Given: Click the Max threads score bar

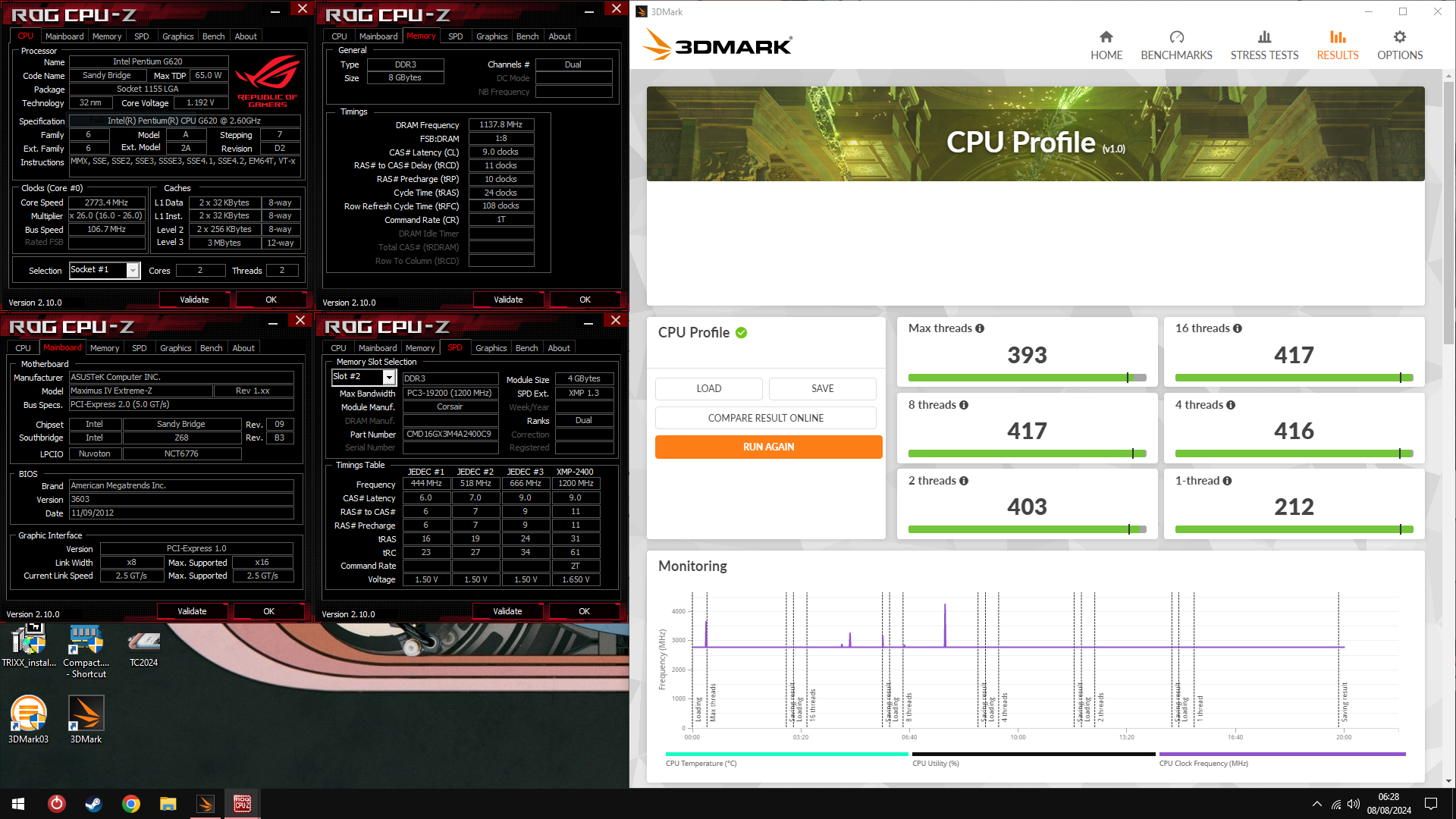Looking at the screenshot, I should 1027,378.
